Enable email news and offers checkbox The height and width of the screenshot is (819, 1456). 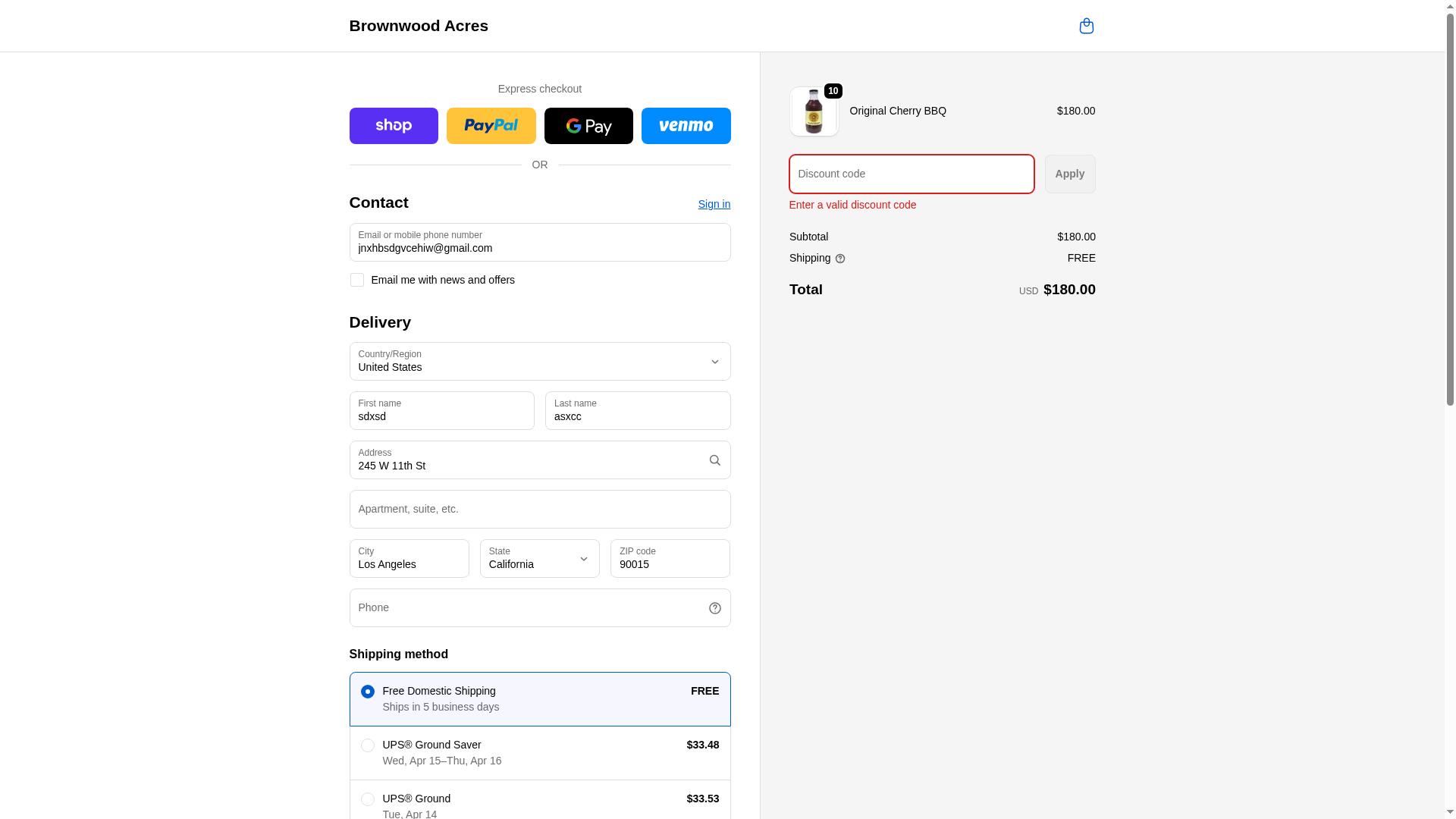357,280
